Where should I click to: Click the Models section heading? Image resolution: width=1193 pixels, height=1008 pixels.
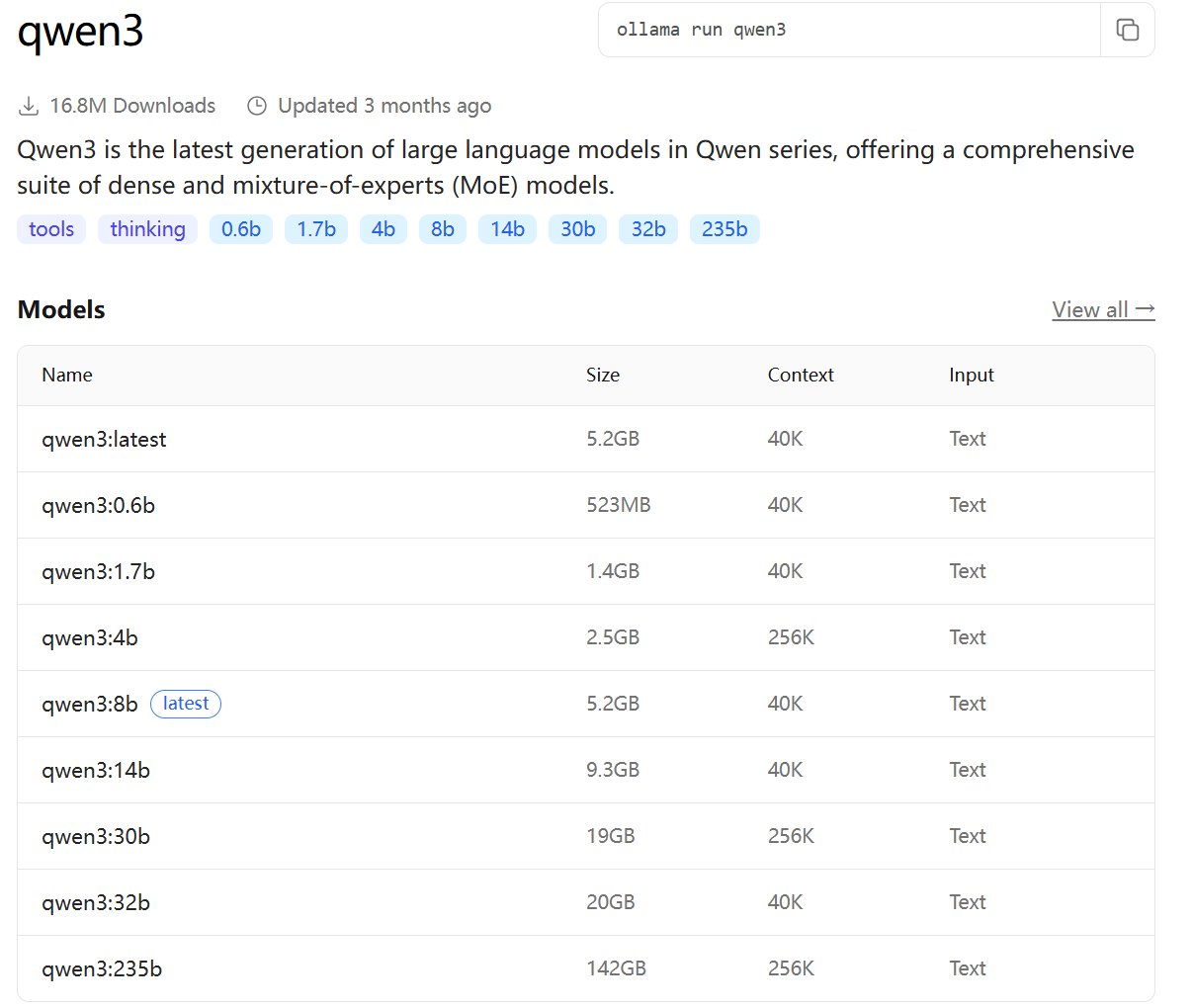point(61,309)
